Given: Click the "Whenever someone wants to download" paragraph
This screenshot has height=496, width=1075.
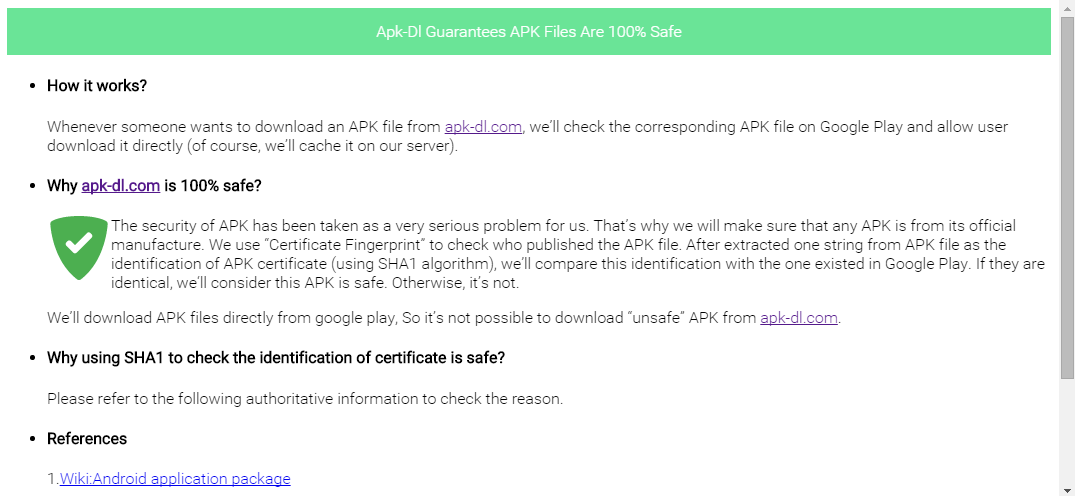Looking at the screenshot, I should 527,137.
